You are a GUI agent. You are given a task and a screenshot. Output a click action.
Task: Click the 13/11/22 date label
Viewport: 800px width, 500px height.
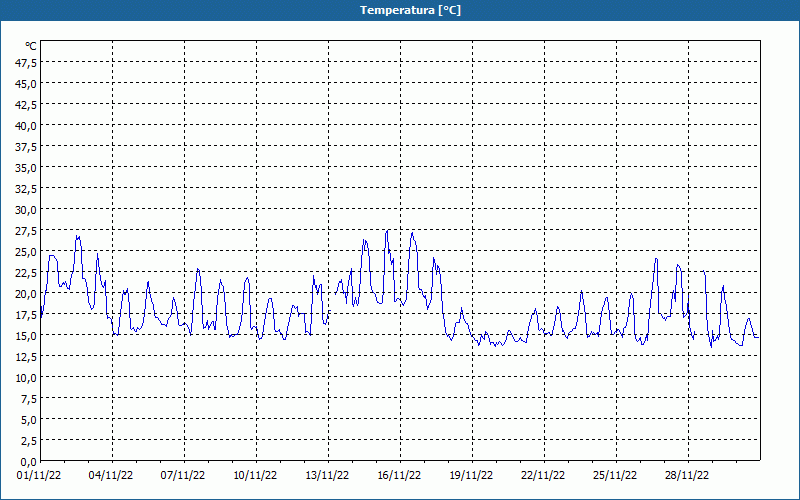click(327, 476)
